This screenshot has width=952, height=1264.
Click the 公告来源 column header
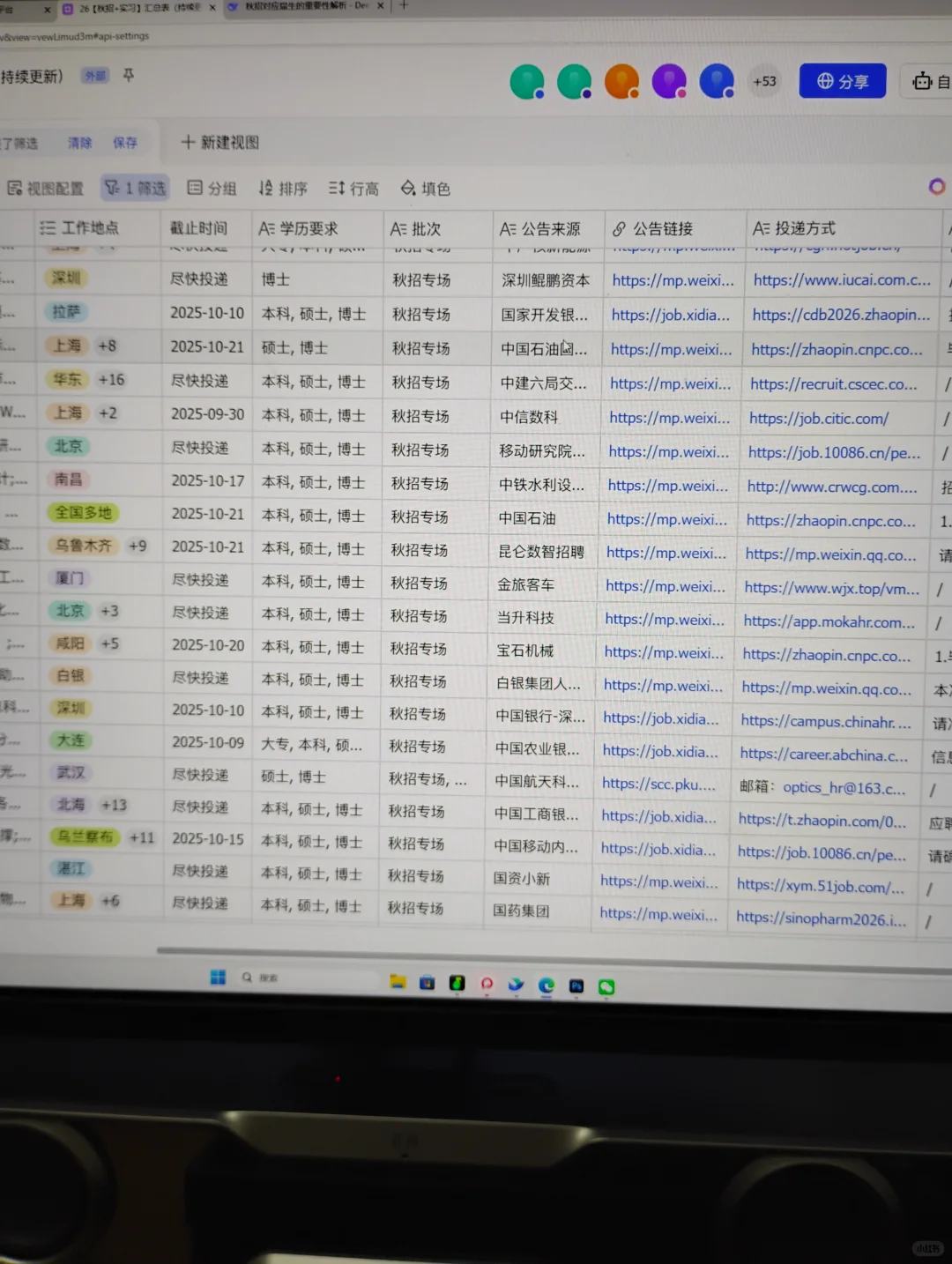[x=548, y=229]
